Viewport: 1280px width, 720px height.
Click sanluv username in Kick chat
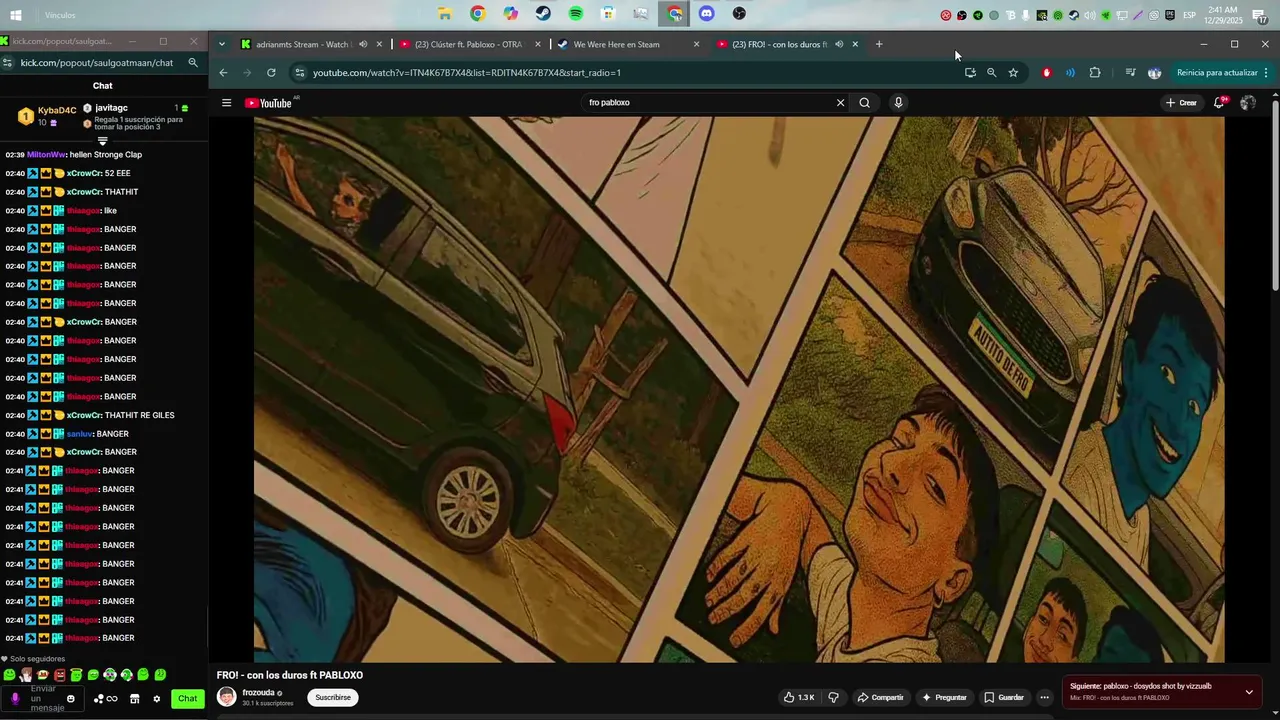pyautogui.click(x=80, y=434)
